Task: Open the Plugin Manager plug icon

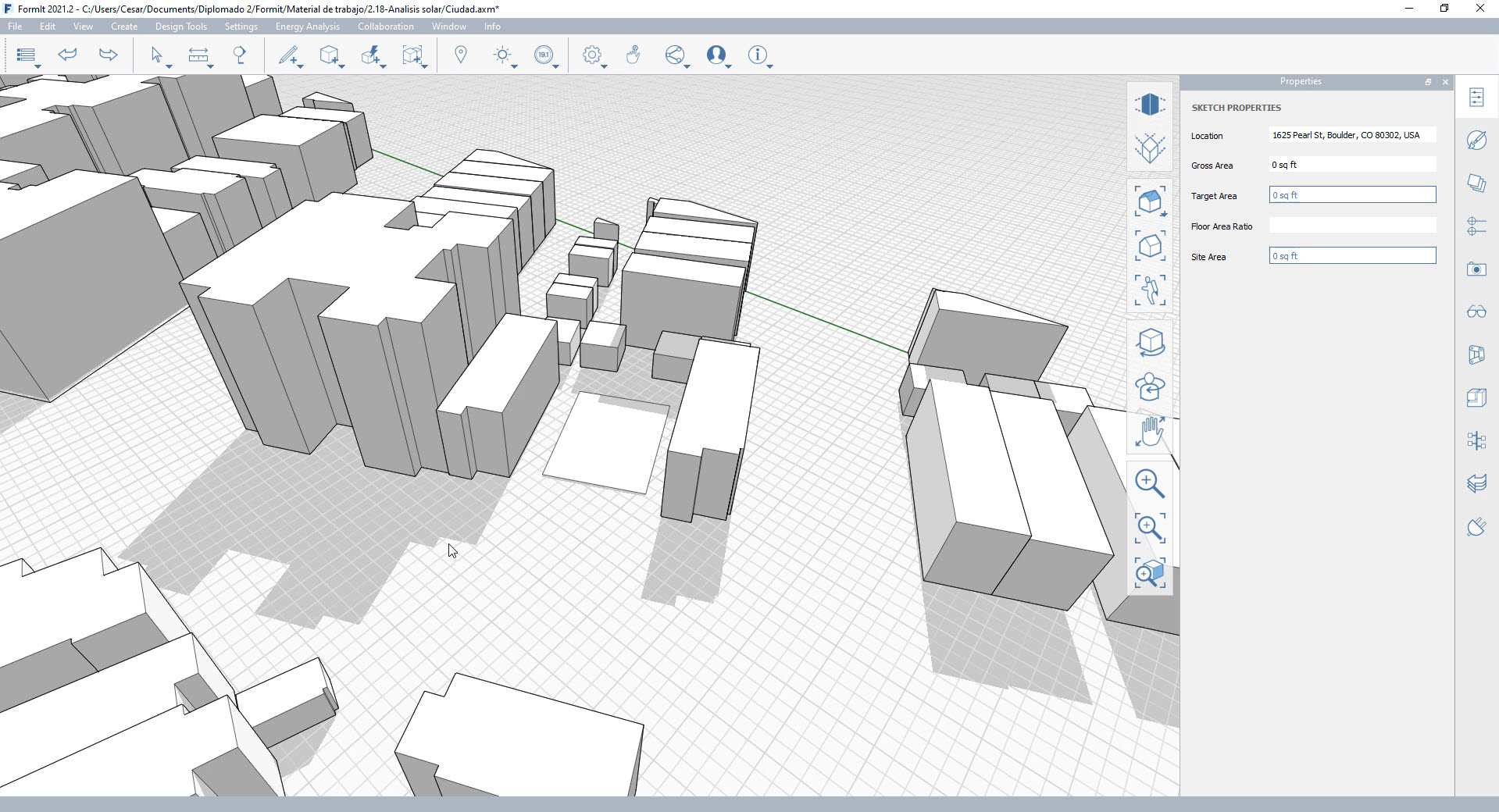Action: pyautogui.click(x=1476, y=527)
